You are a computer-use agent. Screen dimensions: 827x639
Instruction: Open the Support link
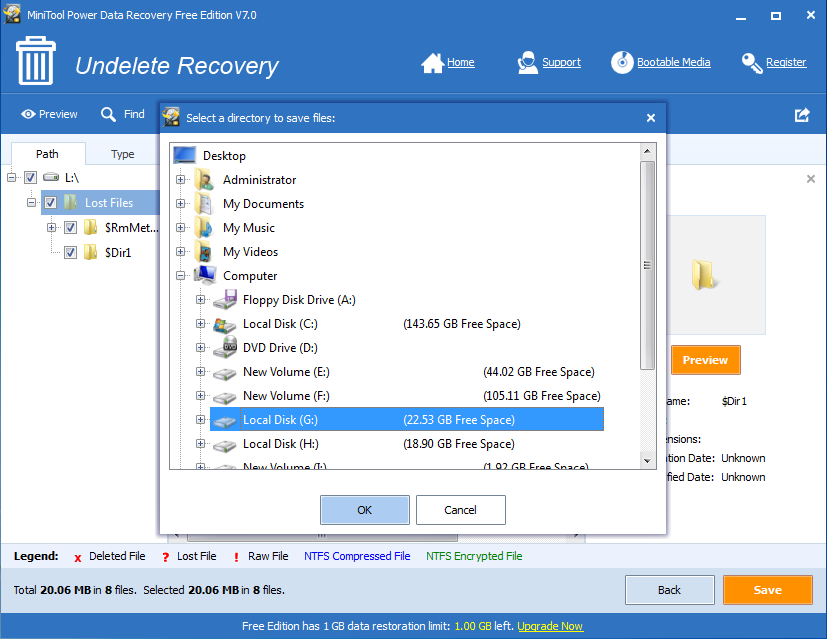pos(561,62)
